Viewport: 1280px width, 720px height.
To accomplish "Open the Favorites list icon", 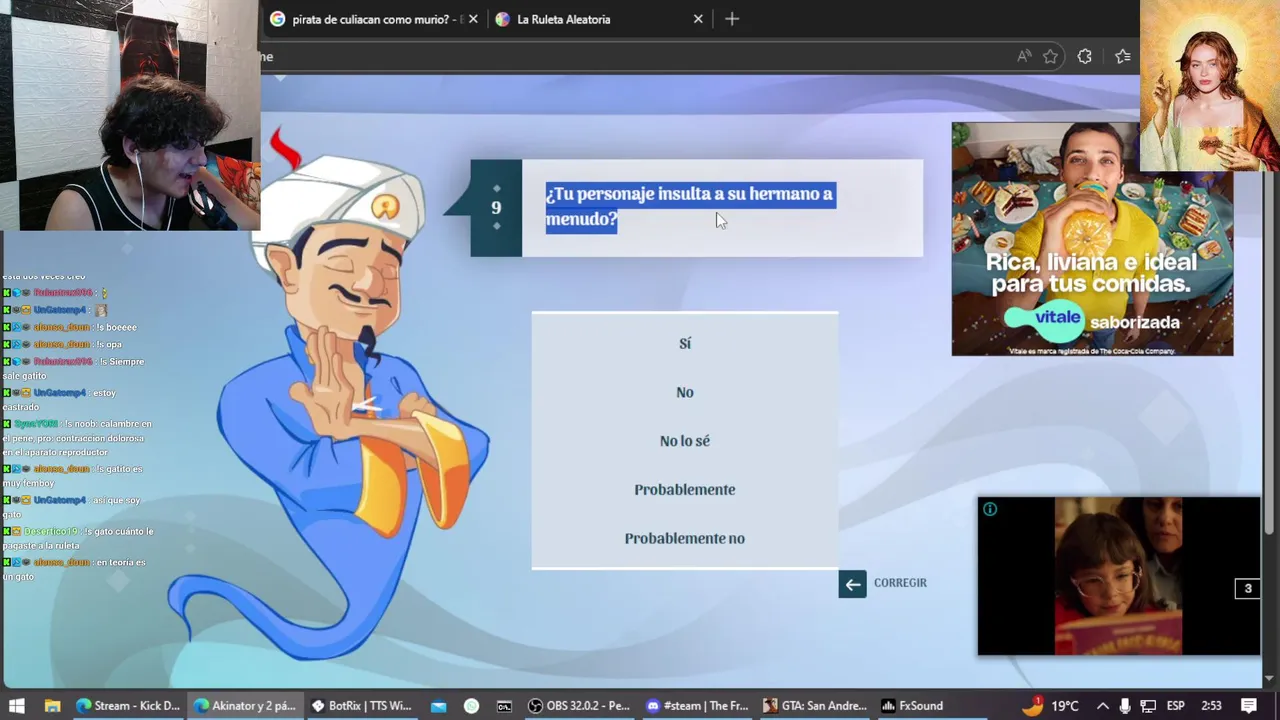I will 1122,57.
